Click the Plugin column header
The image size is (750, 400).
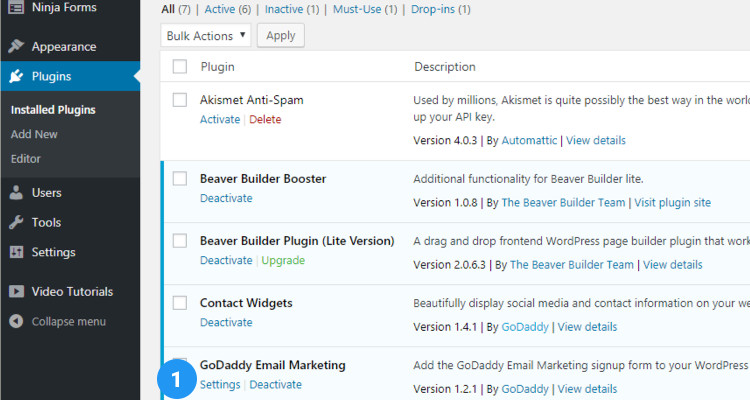218,67
